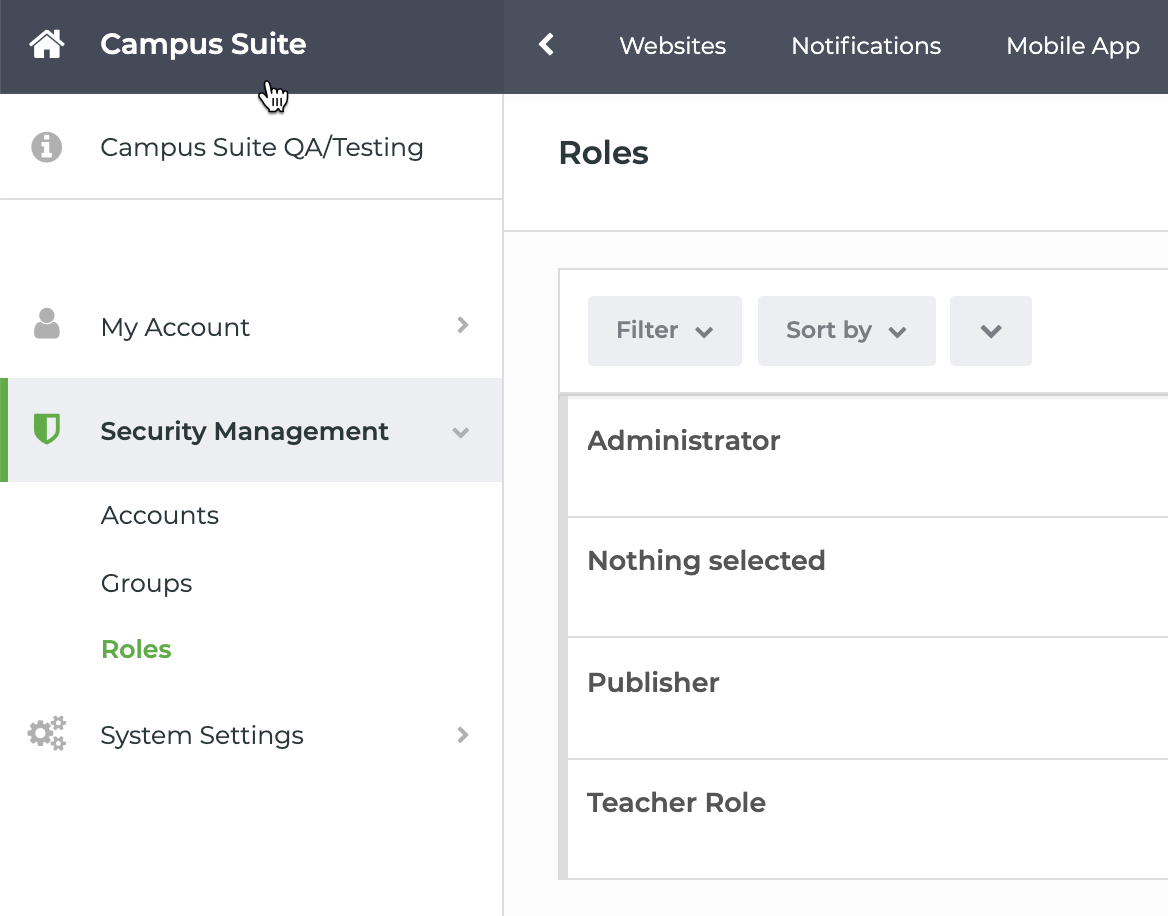The image size is (1168, 916).
Task: Open the unlabeled chevron dropdown beside Sort by
Action: click(x=990, y=330)
